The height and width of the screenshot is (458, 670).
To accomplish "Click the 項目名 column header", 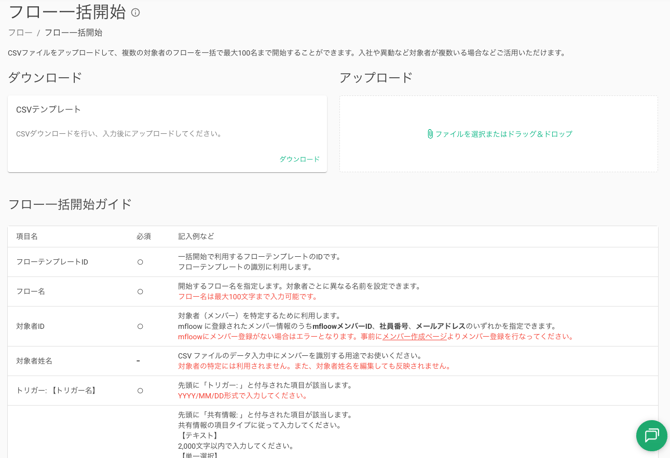I will point(27,236).
